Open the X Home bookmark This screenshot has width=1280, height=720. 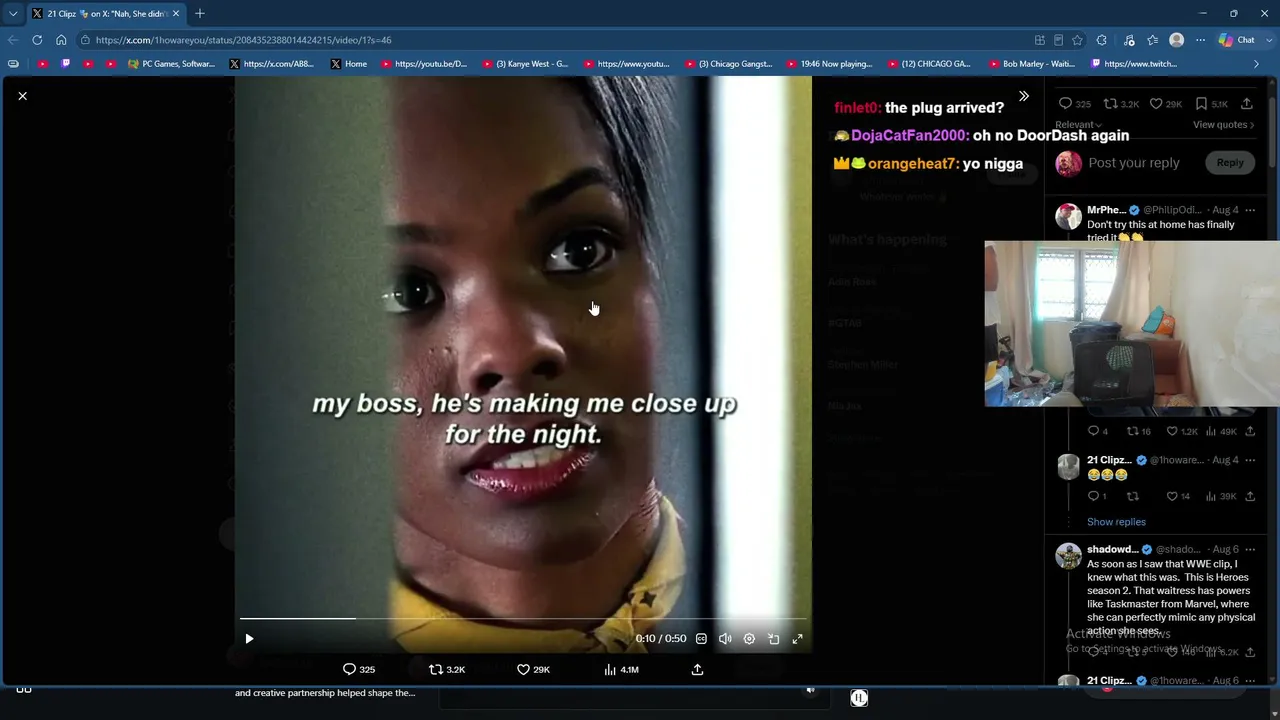point(349,64)
